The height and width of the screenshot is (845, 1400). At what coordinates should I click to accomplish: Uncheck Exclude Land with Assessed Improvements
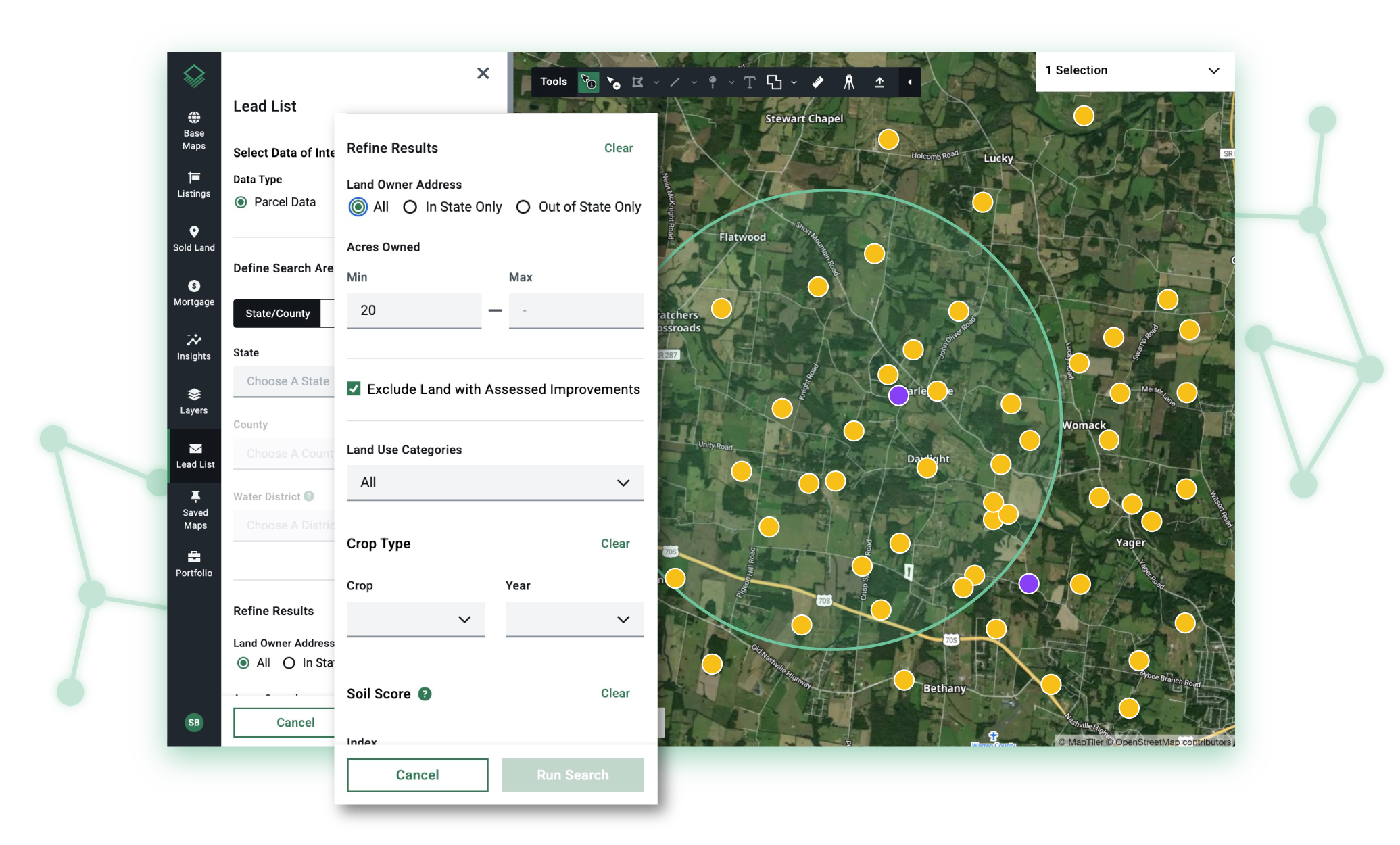354,389
